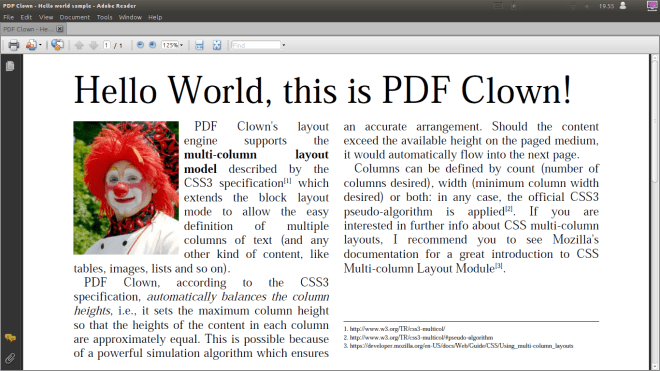
Task: Click the fit full page icon
Action: pyautogui.click(x=217, y=45)
